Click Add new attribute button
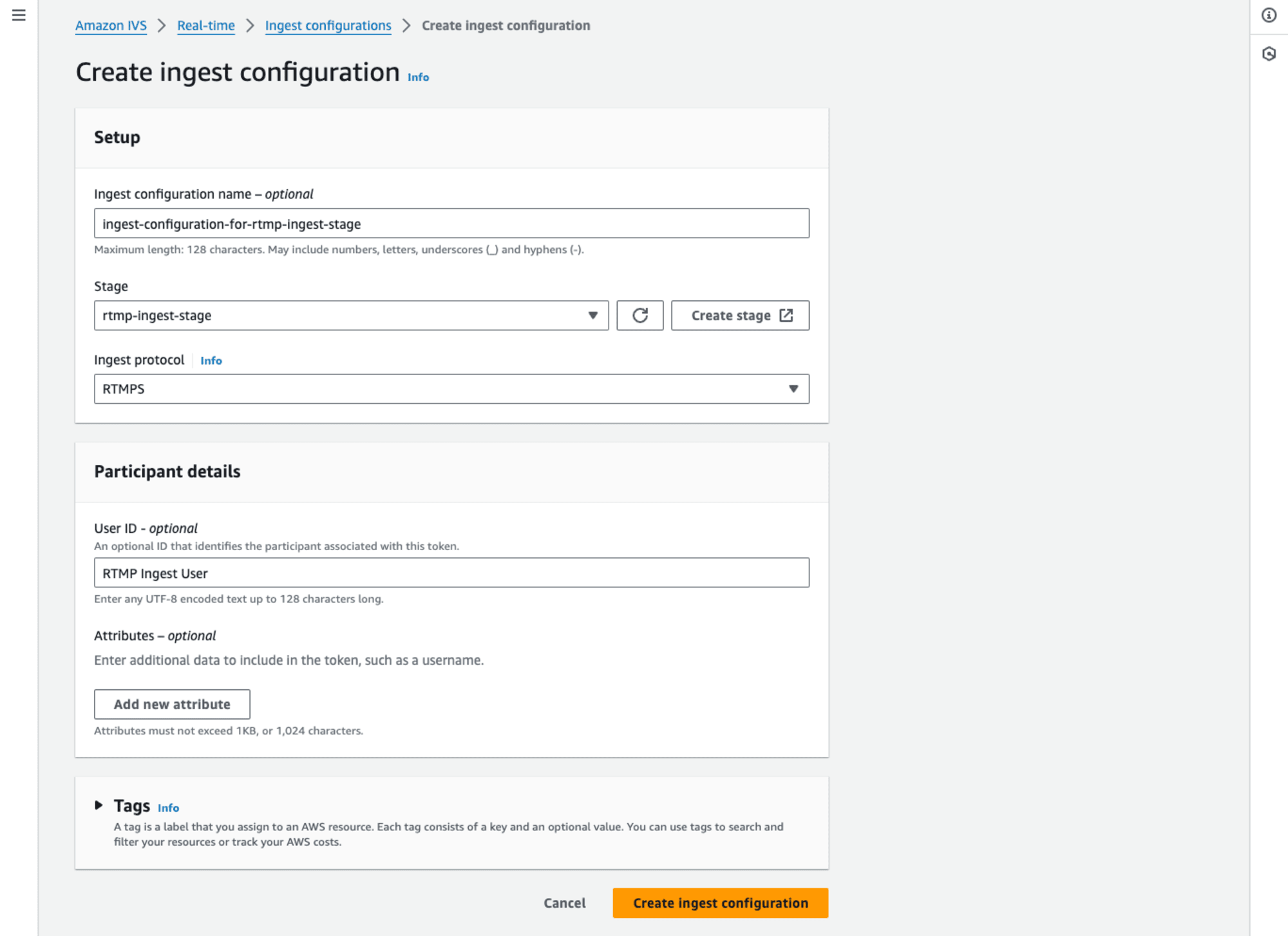The image size is (1288, 936). (172, 703)
